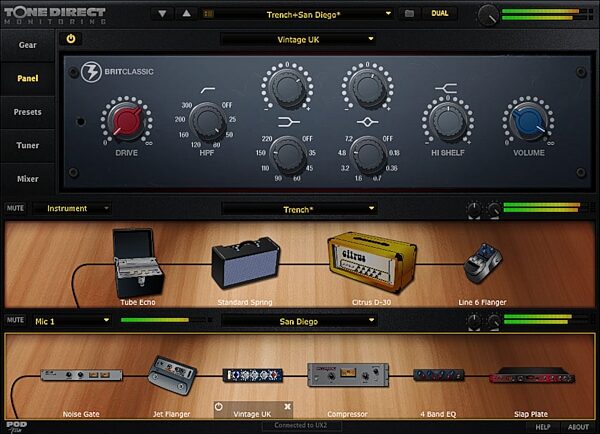Open the Trench* tone dropdown

(x=299, y=209)
